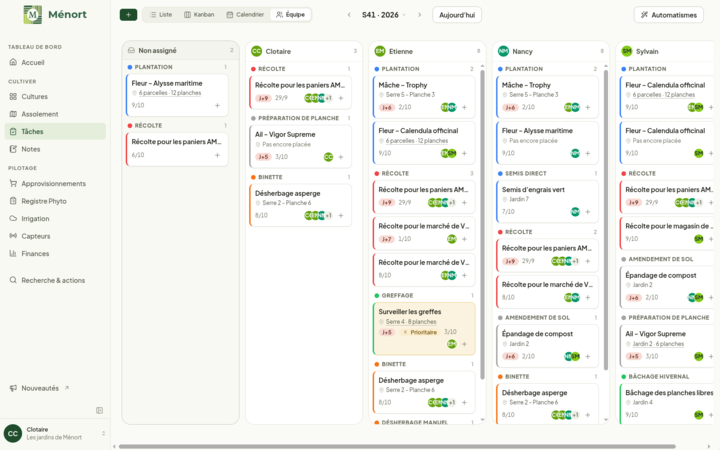Click the Capteurs sensor icon
The height and width of the screenshot is (450, 720).
[x=13, y=236]
